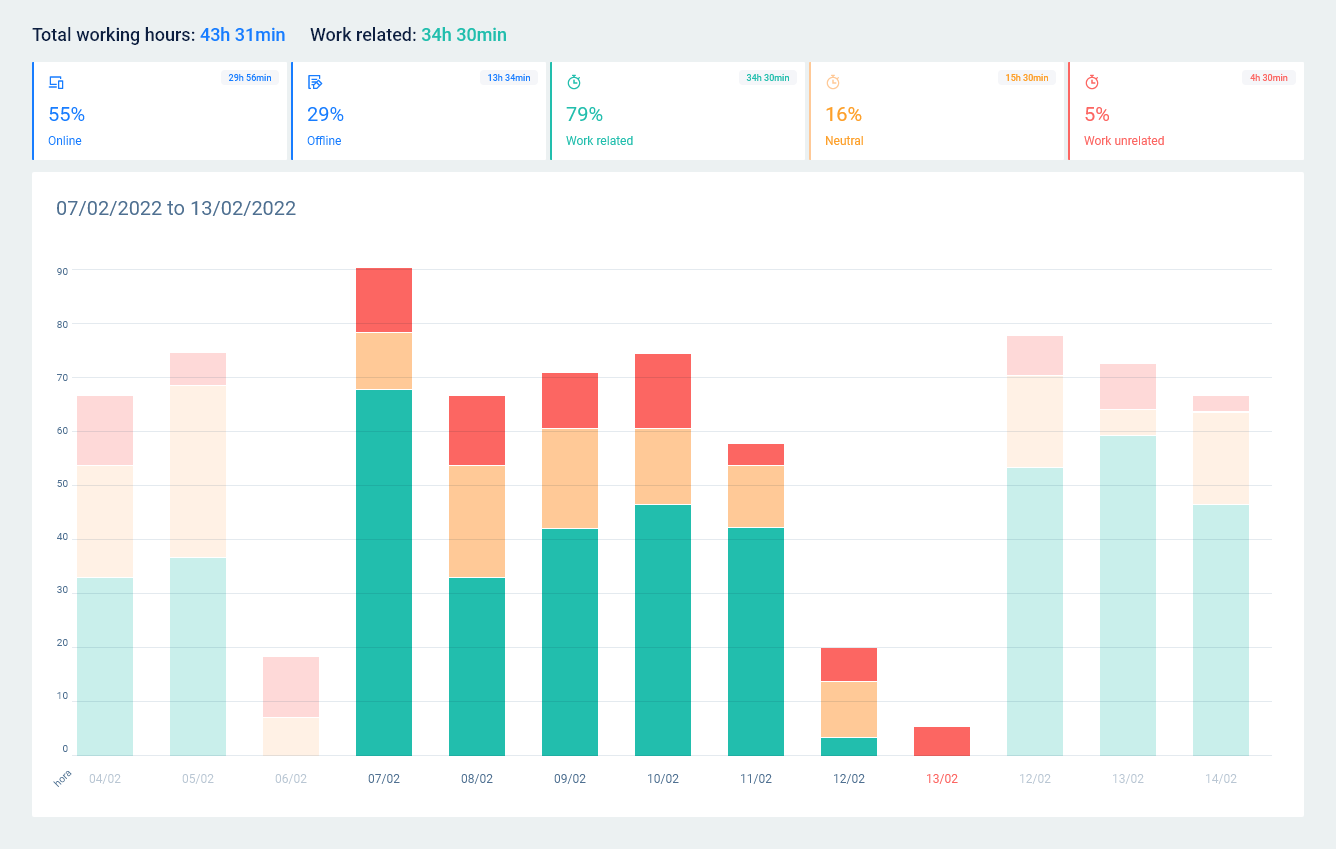
Task: Click the red segment of the 10/02 bar
Action: coord(663,391)
